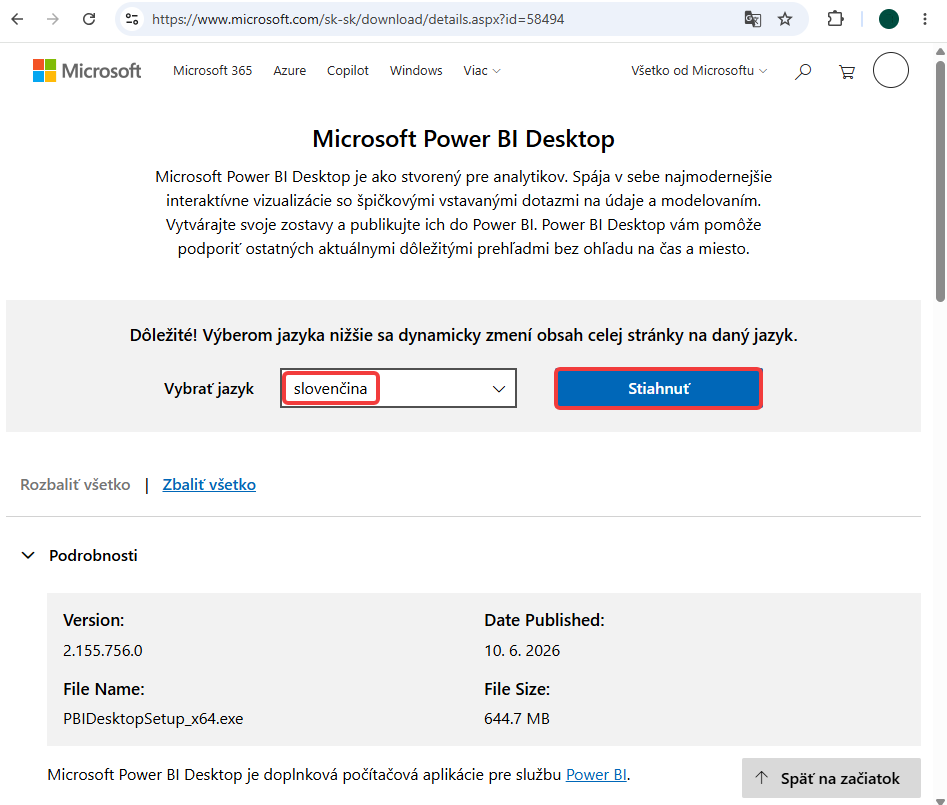Viewport: 947px width, 805px height.
Task: Click the translate page icon
Action: (x=753, y=19)
